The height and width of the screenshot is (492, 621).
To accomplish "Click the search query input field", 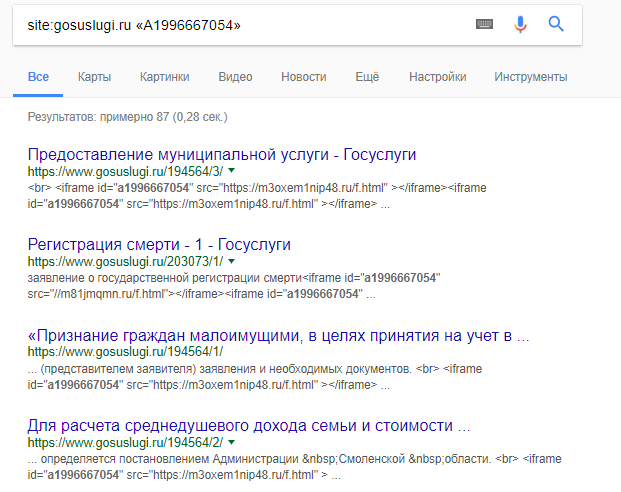I will [240, 24].
